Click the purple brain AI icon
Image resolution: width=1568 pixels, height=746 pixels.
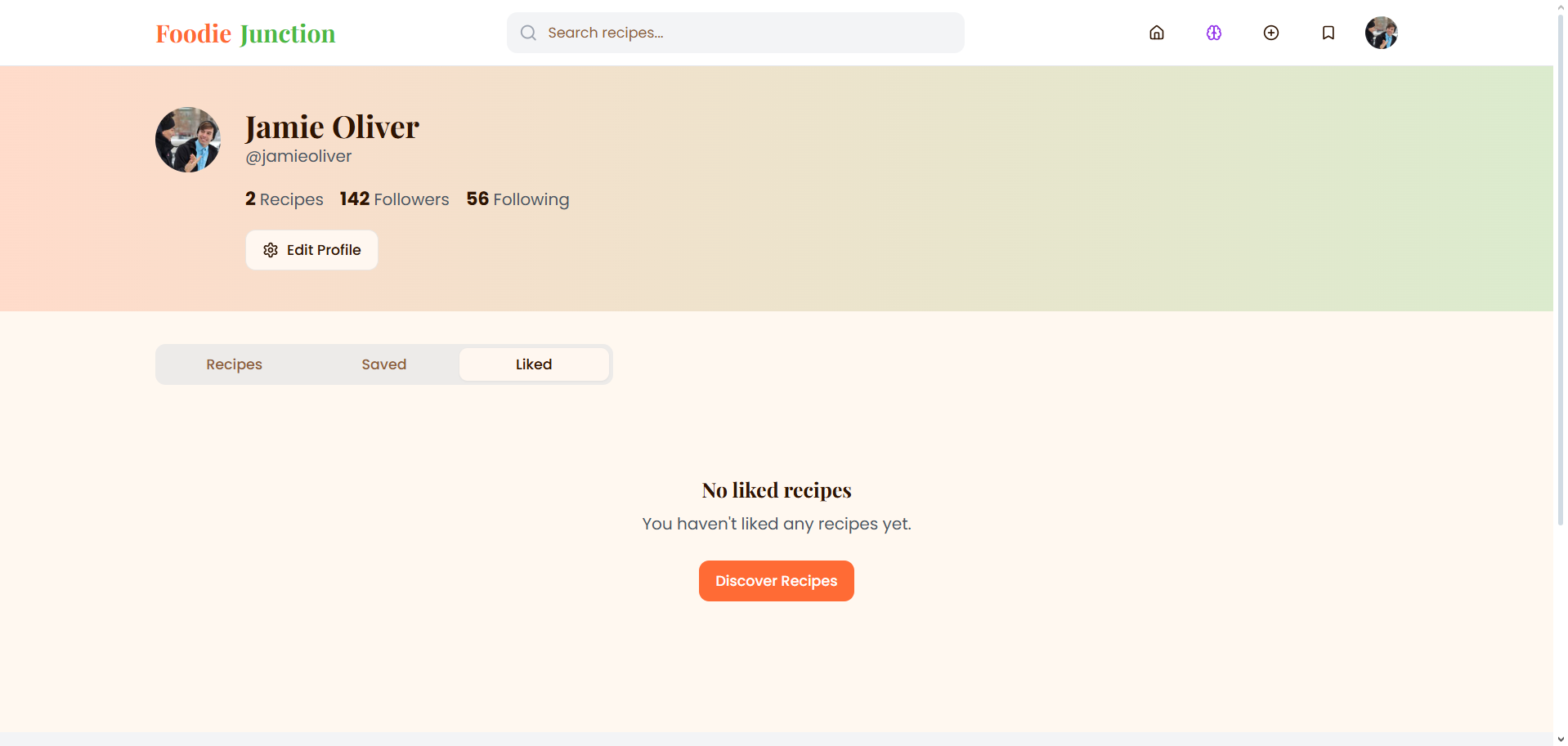tap(1213, 33)
